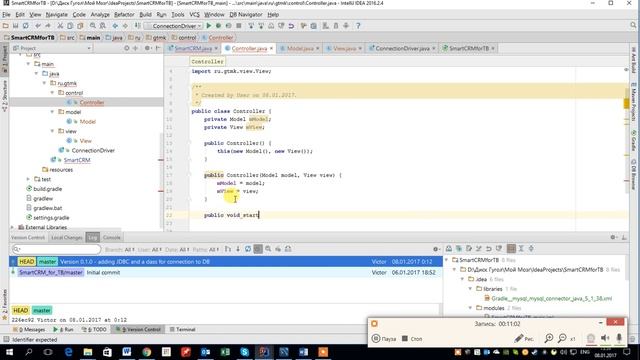Viewport: 640px width, 360px height.
Task: Open the TODO tool window button
Action: point(94,329)
